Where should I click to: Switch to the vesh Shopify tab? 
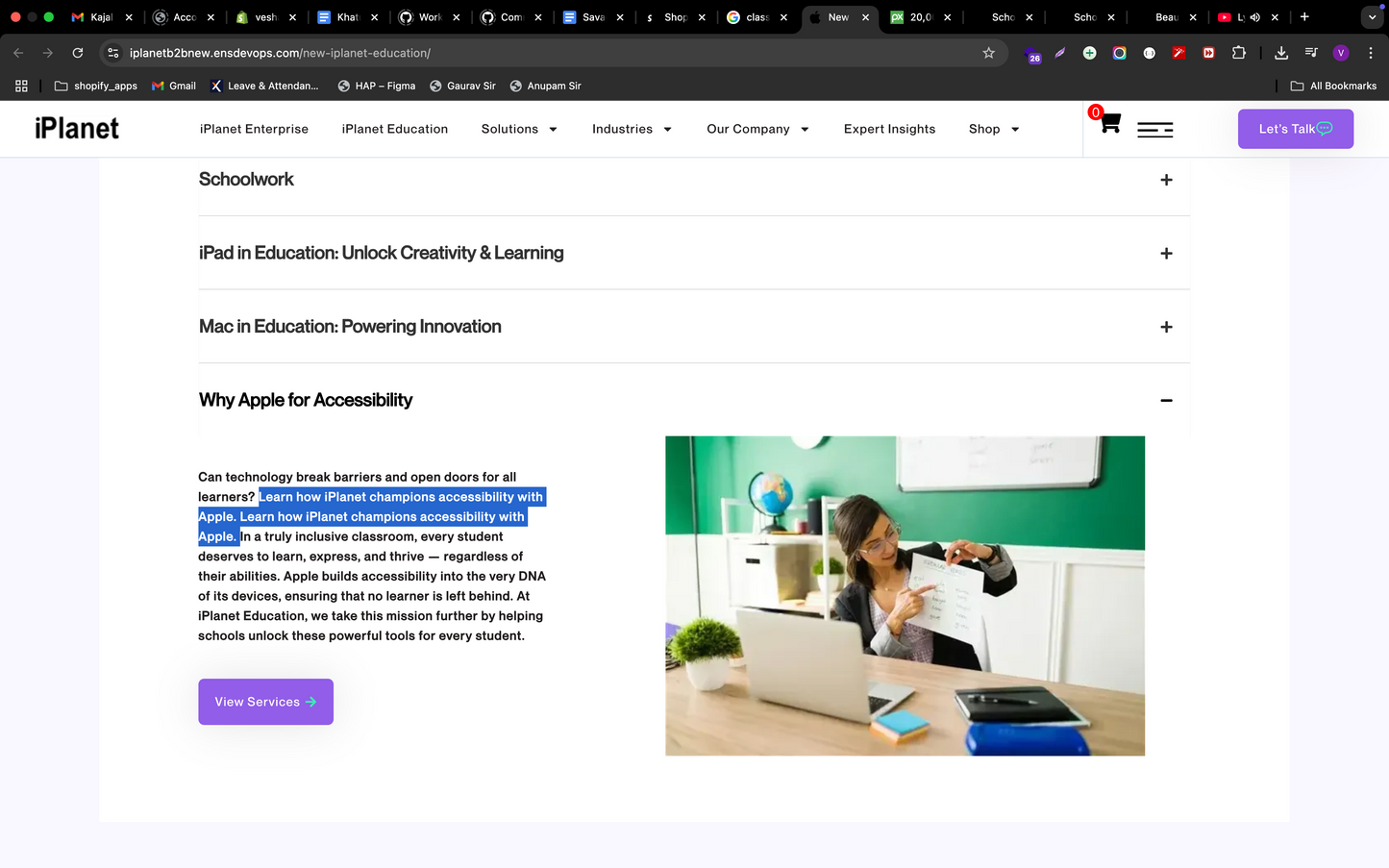[x=264, y=17]
